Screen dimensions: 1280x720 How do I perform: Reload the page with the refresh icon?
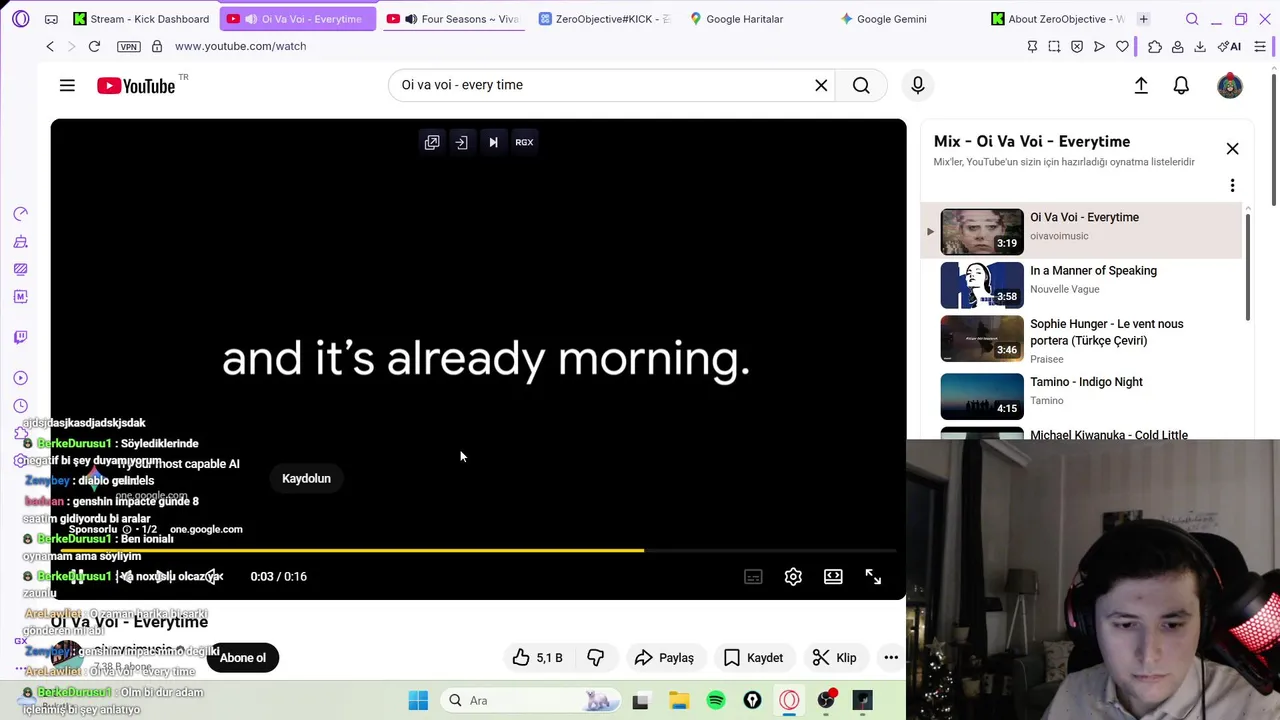pos(94,46)
